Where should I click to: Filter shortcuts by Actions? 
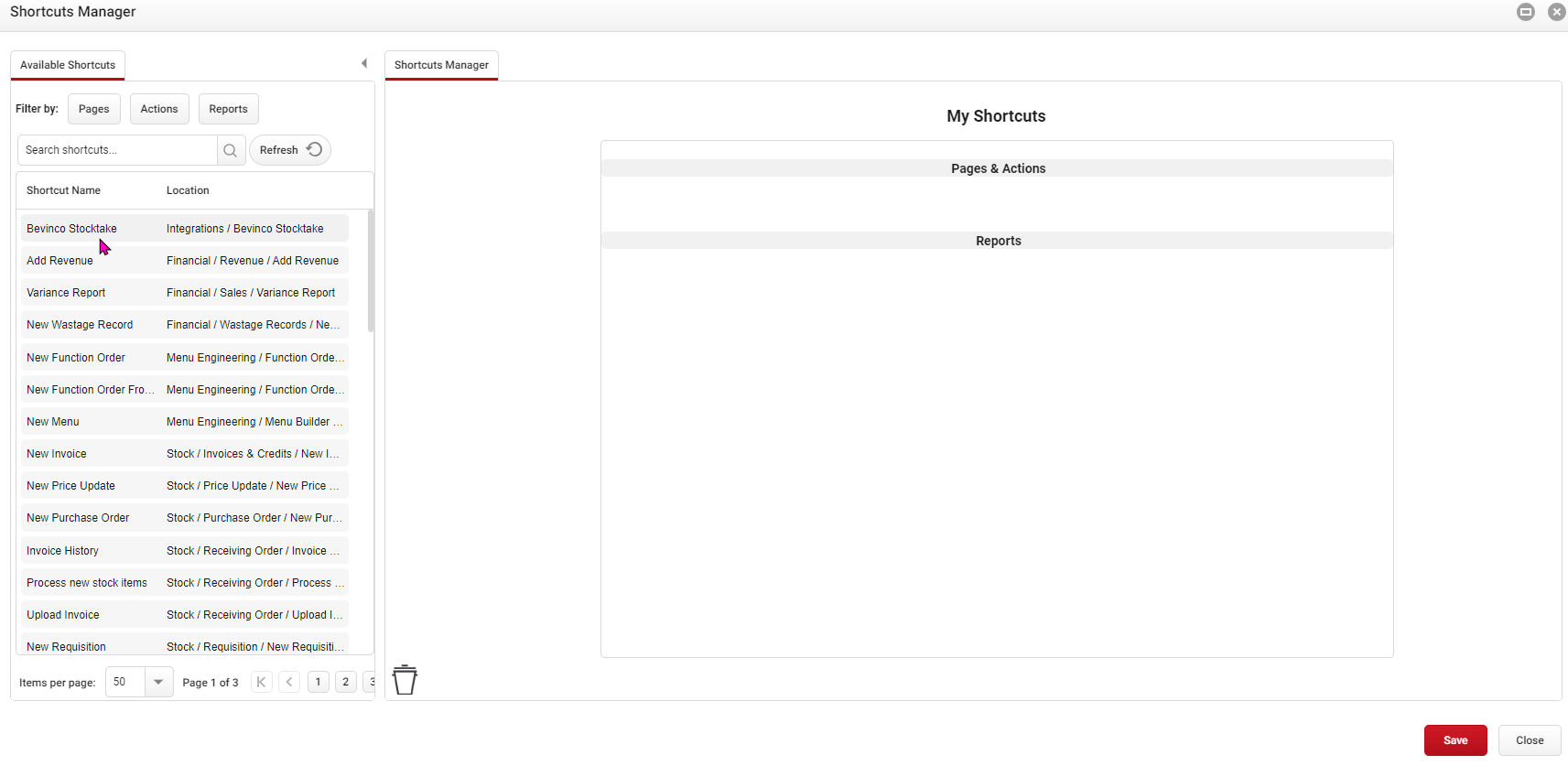(x=159, y=109)
